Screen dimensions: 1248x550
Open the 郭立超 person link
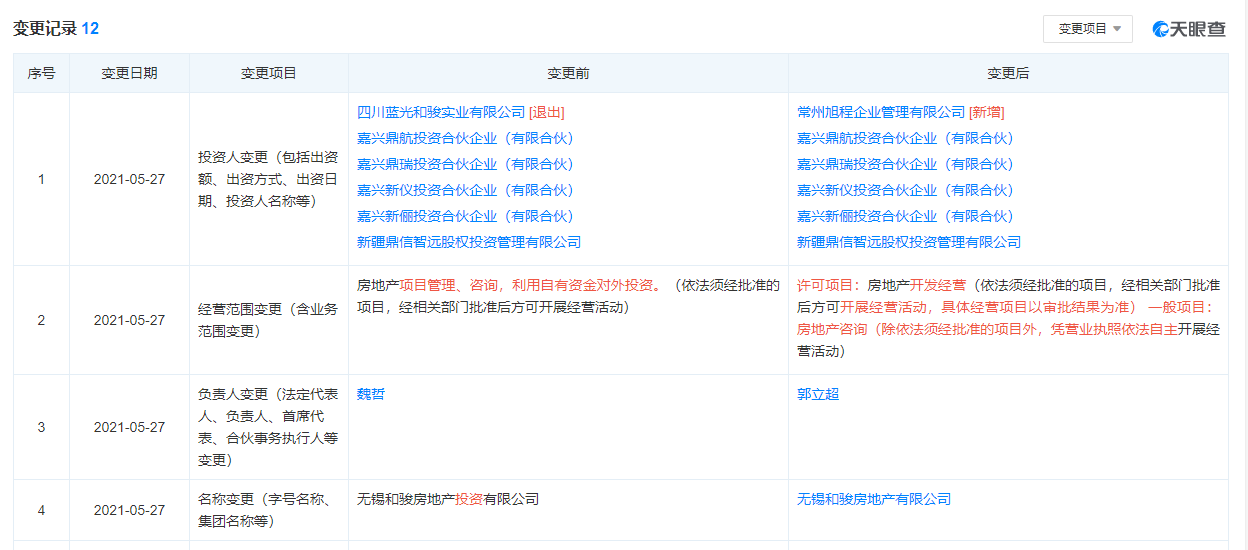pos(818,394)
